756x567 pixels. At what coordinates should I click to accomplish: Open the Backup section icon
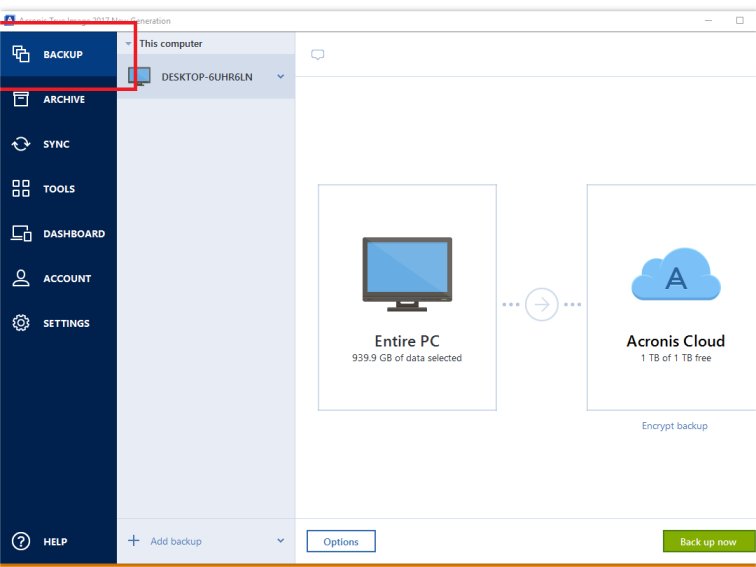click(x=21, y=54)
